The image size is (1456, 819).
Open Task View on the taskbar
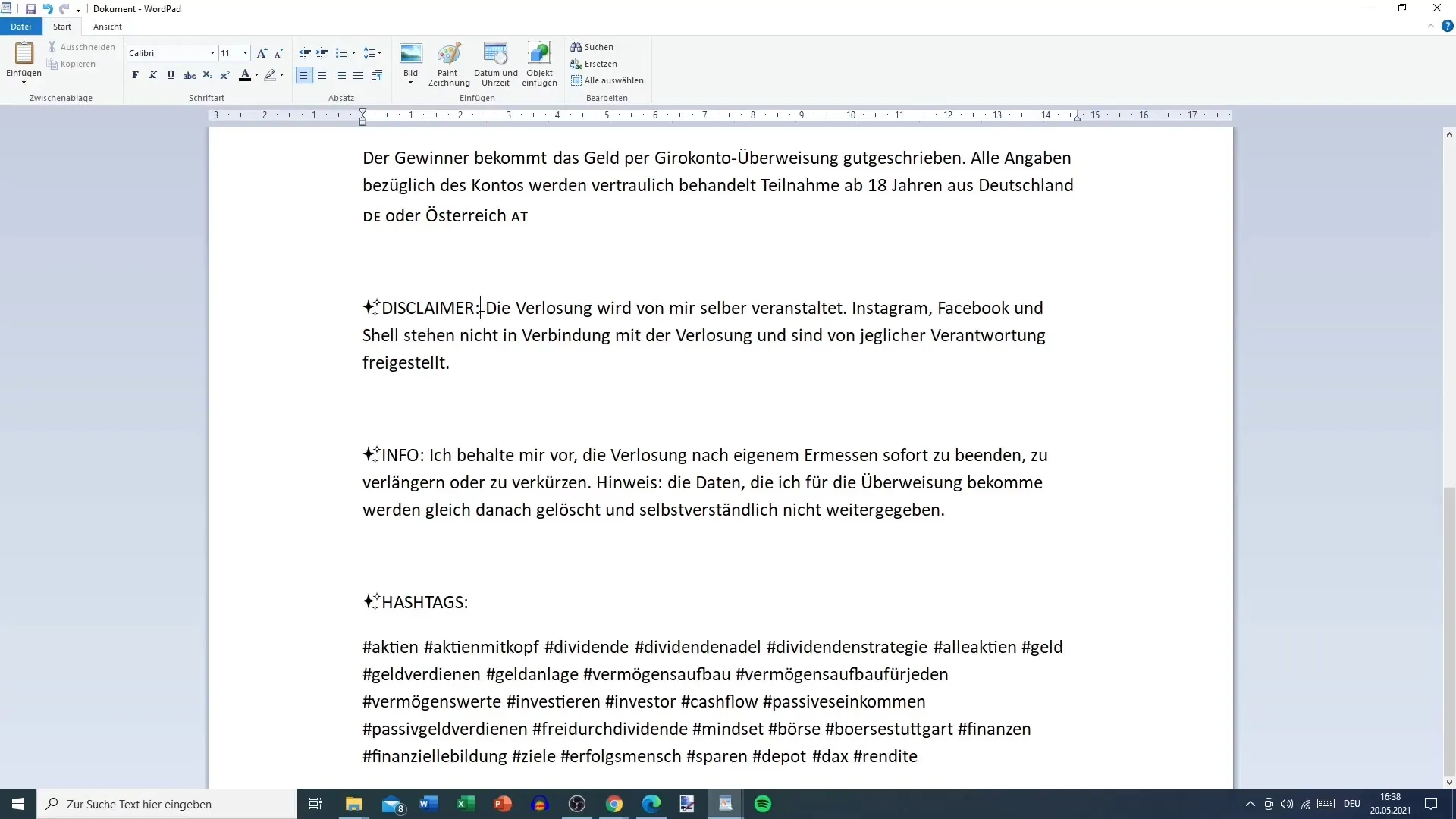point(315,804)
